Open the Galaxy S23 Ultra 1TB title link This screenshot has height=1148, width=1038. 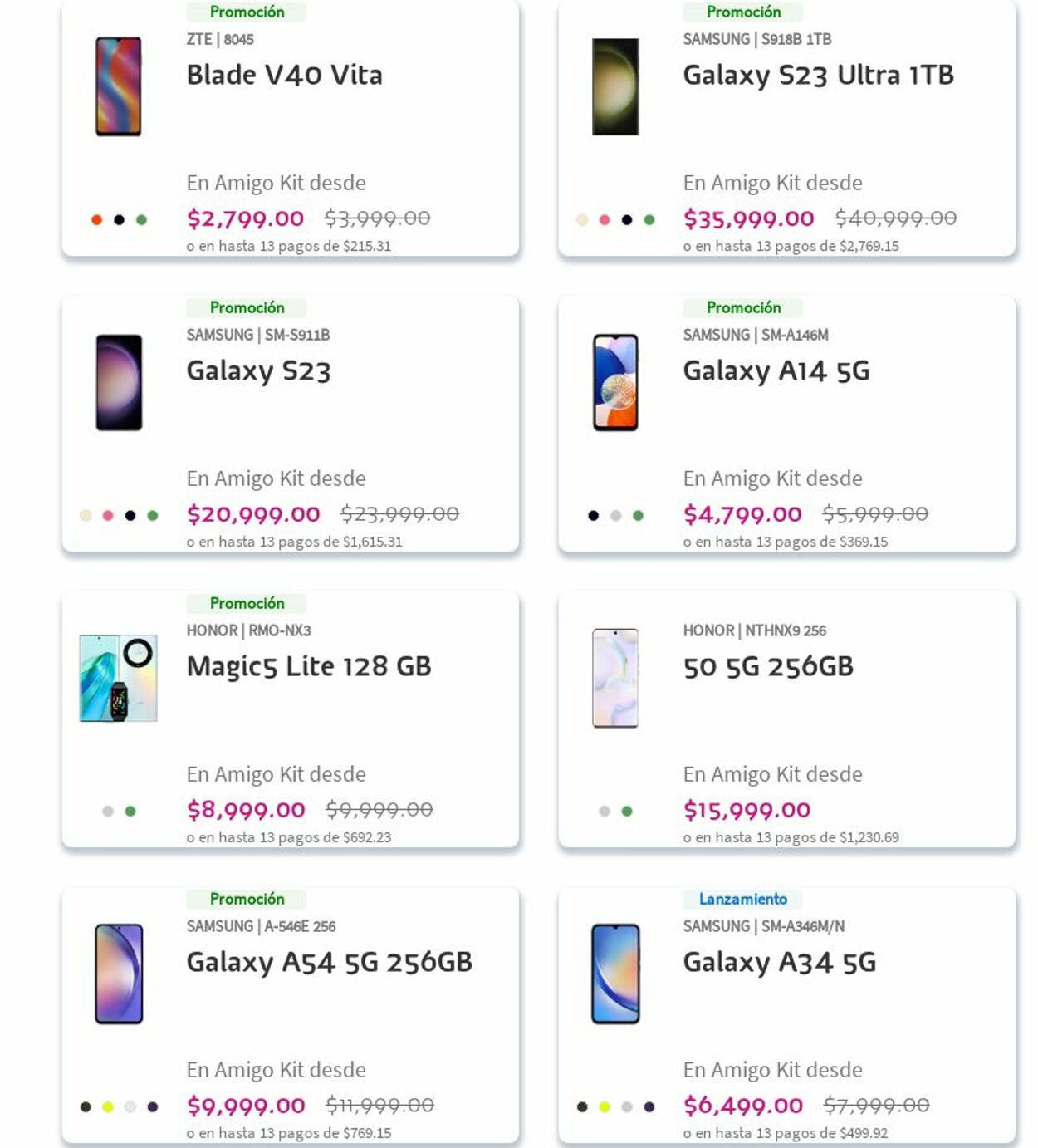point(818,76)
